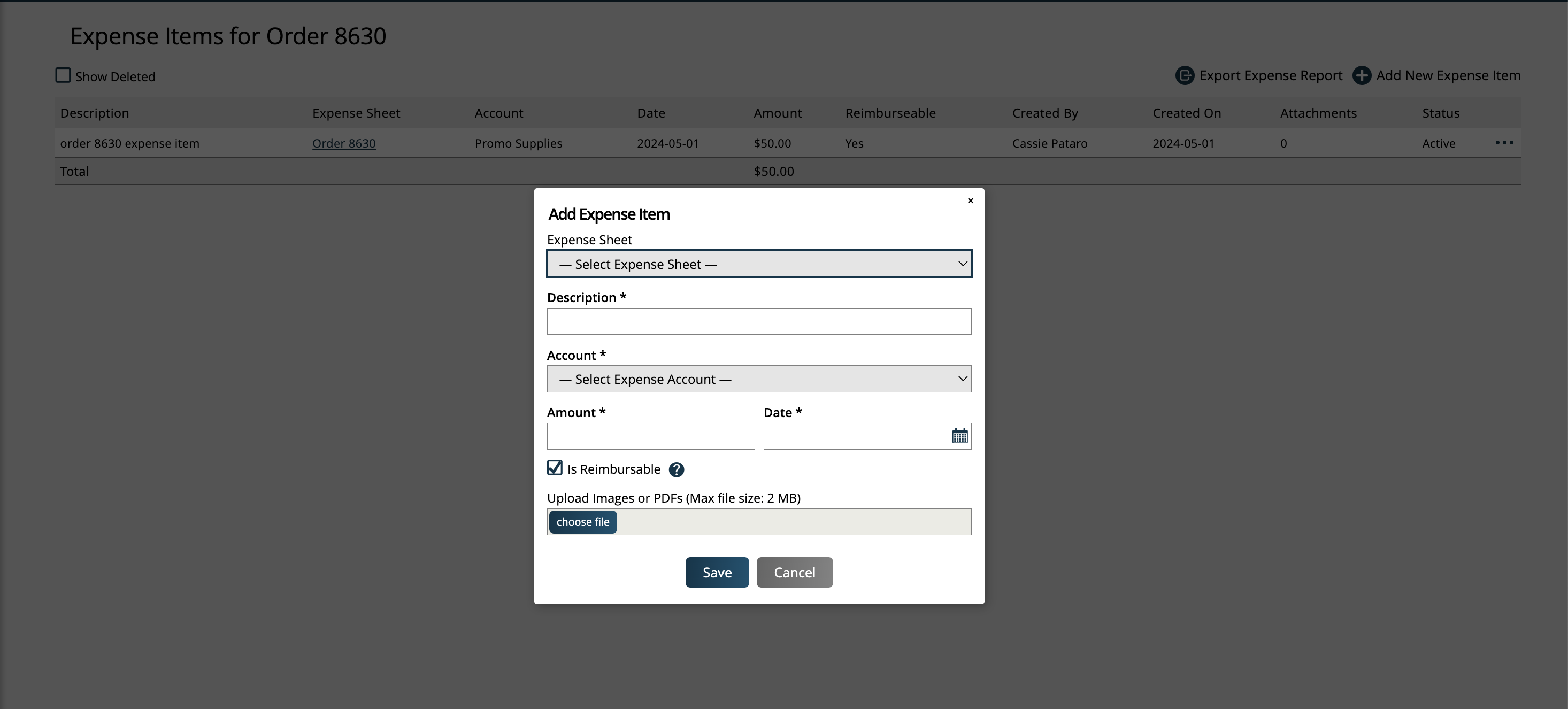Viewport: 1568px width, 709px height.
Task: Click the Amount column header in table
Action: tap(777, 113)
